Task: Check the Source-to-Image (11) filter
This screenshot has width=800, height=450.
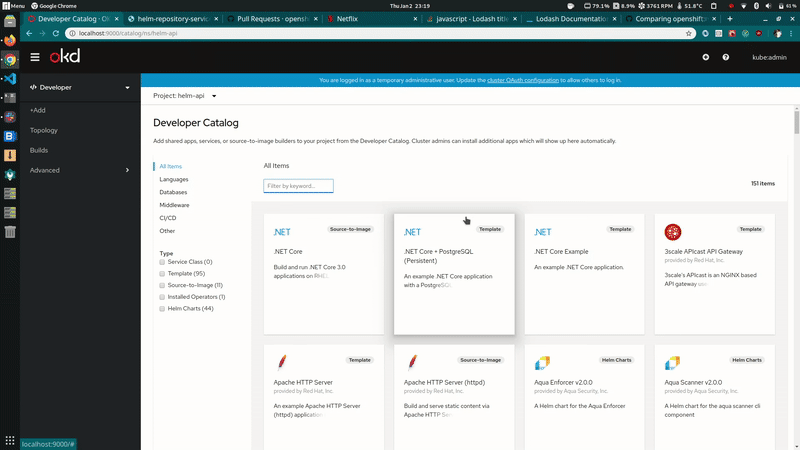Action: (x=162, y=285)
